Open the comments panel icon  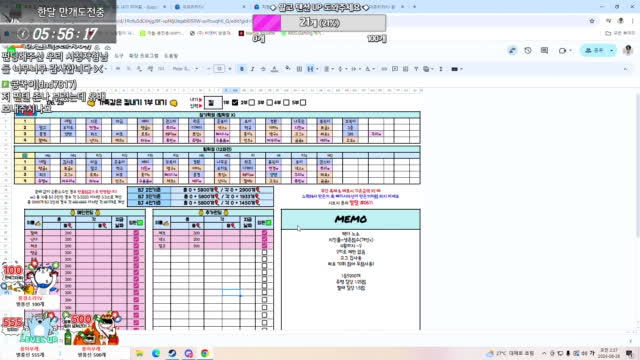[544, 51]
